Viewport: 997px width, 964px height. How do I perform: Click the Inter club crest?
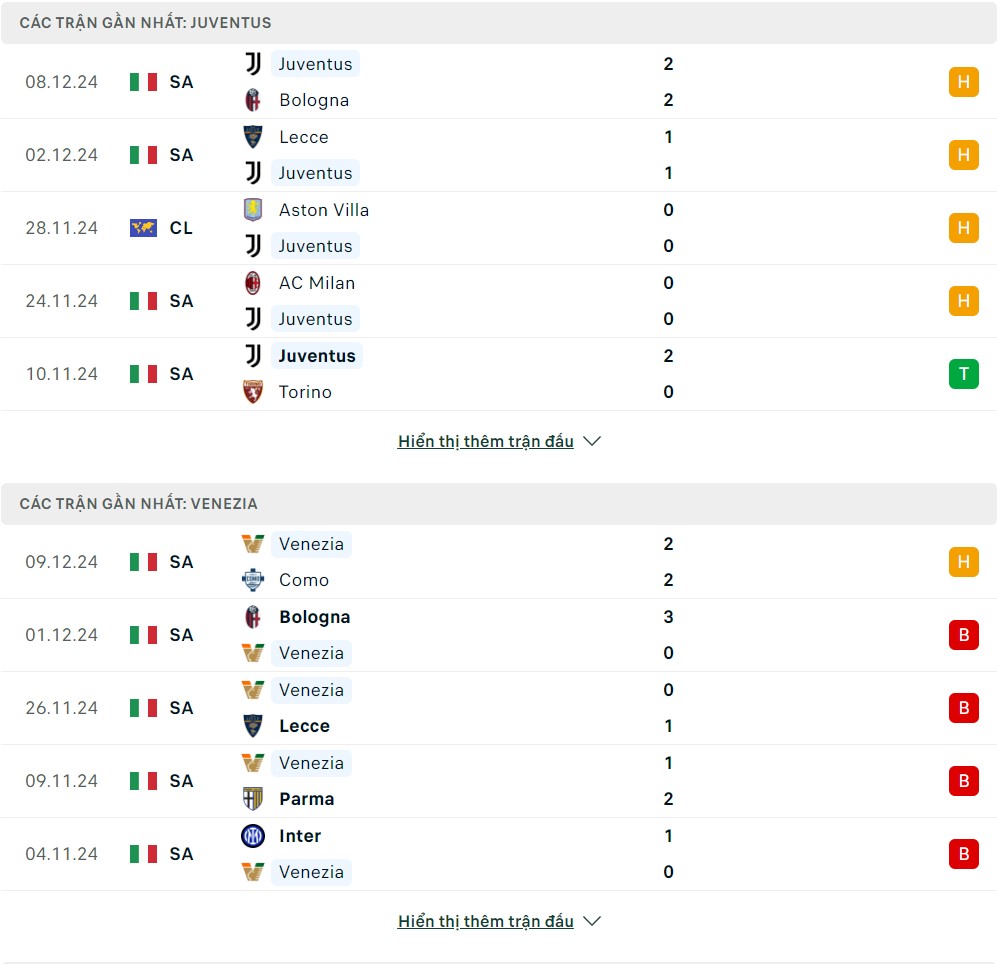253,836
